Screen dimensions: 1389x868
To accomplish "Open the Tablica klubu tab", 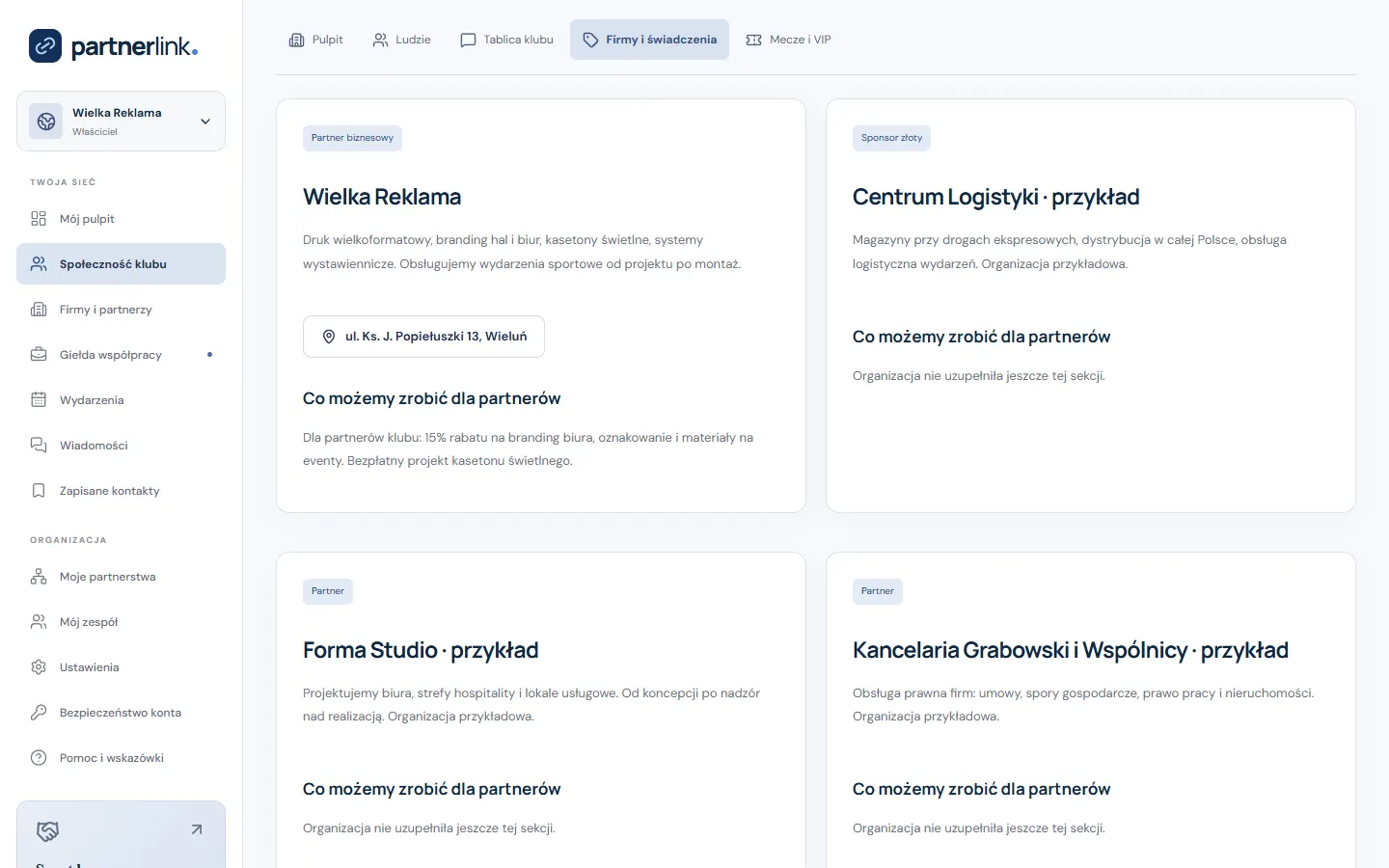I will (507, 40).
